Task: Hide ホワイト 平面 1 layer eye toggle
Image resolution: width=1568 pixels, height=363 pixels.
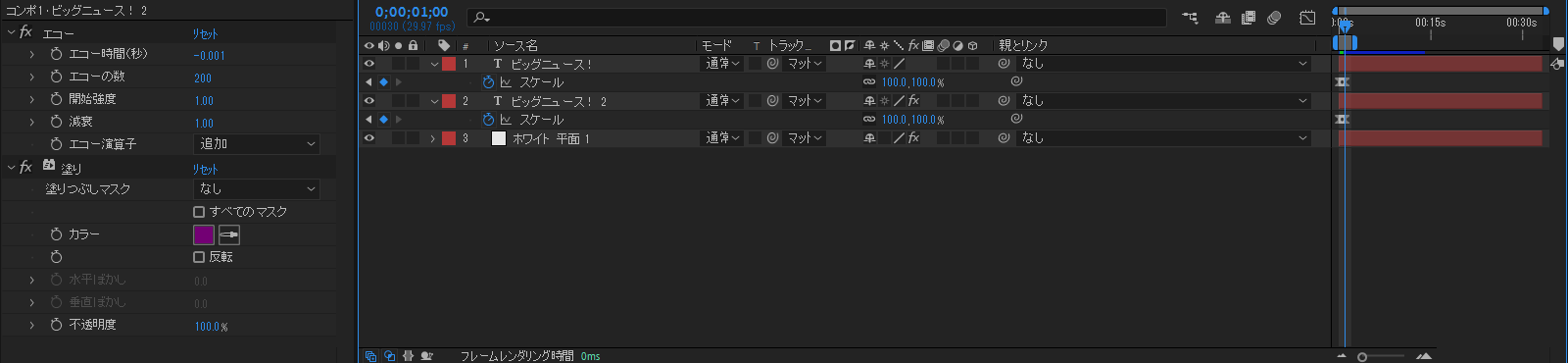Action: [369, 138]
